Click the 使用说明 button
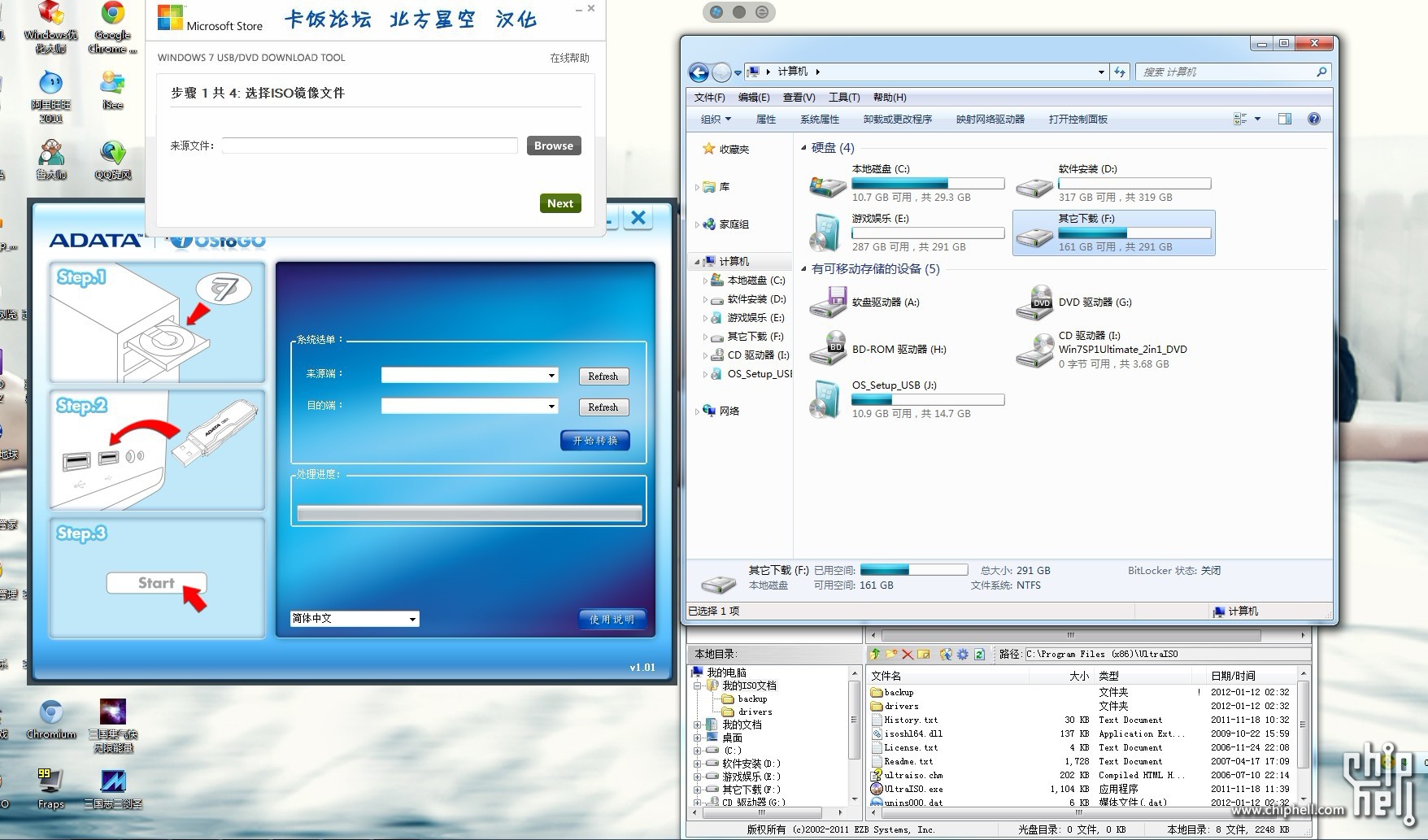The height and width of the screenshot is (840, 1428). pyautogui.click(x=612, y=619)
